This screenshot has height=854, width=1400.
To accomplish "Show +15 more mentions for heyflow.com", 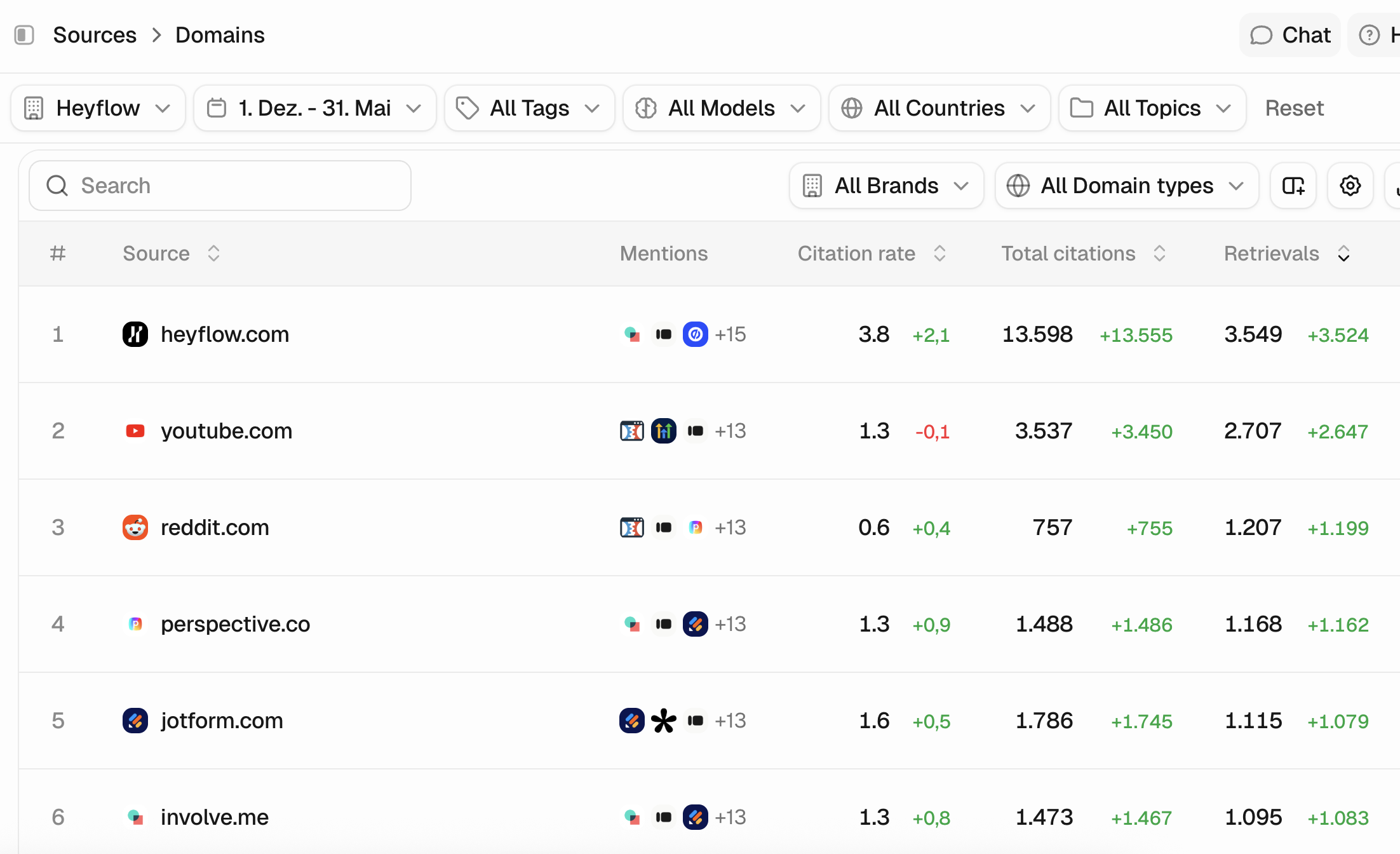I will [x=730, y=334].
